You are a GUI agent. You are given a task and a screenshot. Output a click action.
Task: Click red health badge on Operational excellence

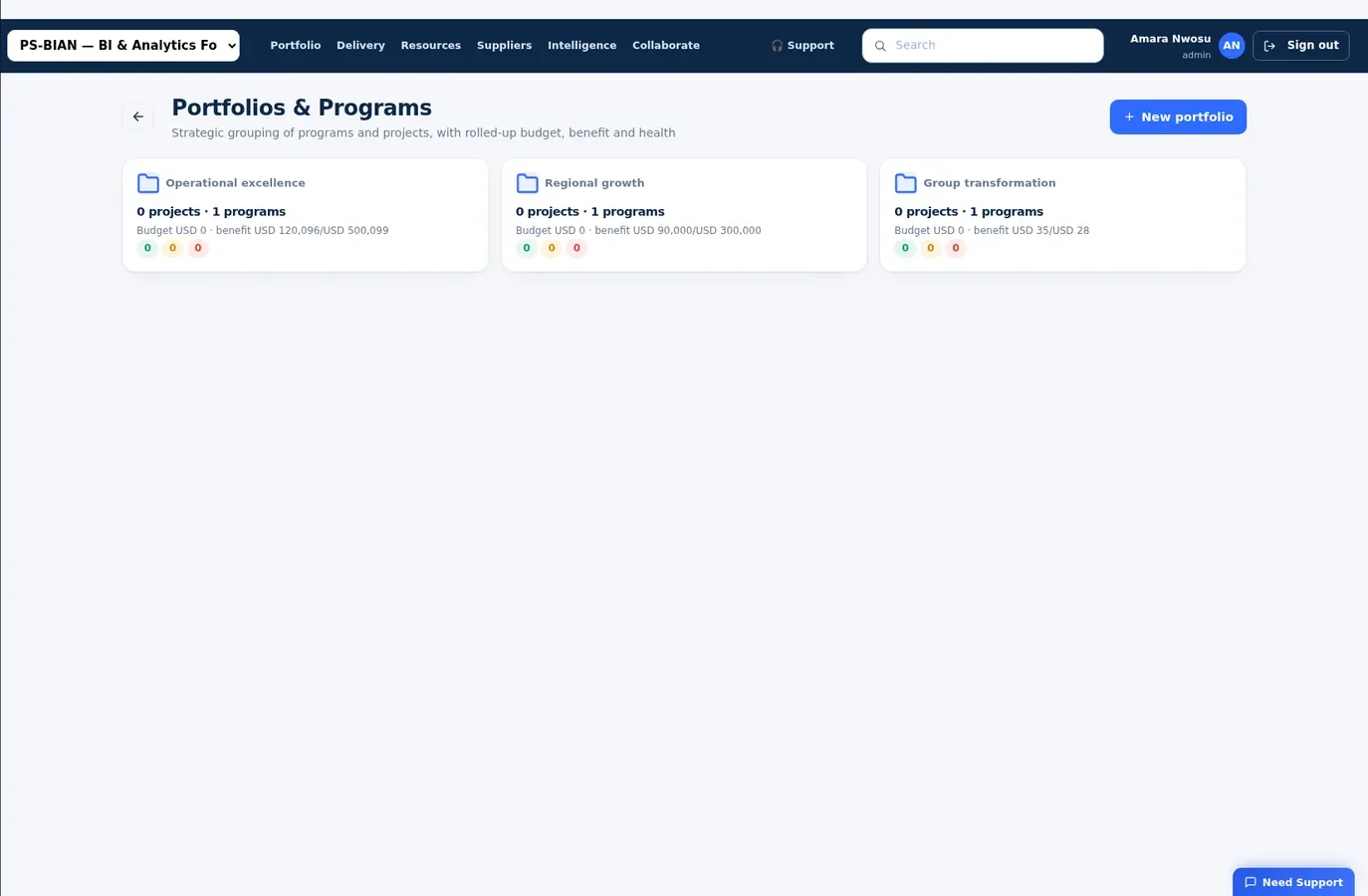[198, 249]
